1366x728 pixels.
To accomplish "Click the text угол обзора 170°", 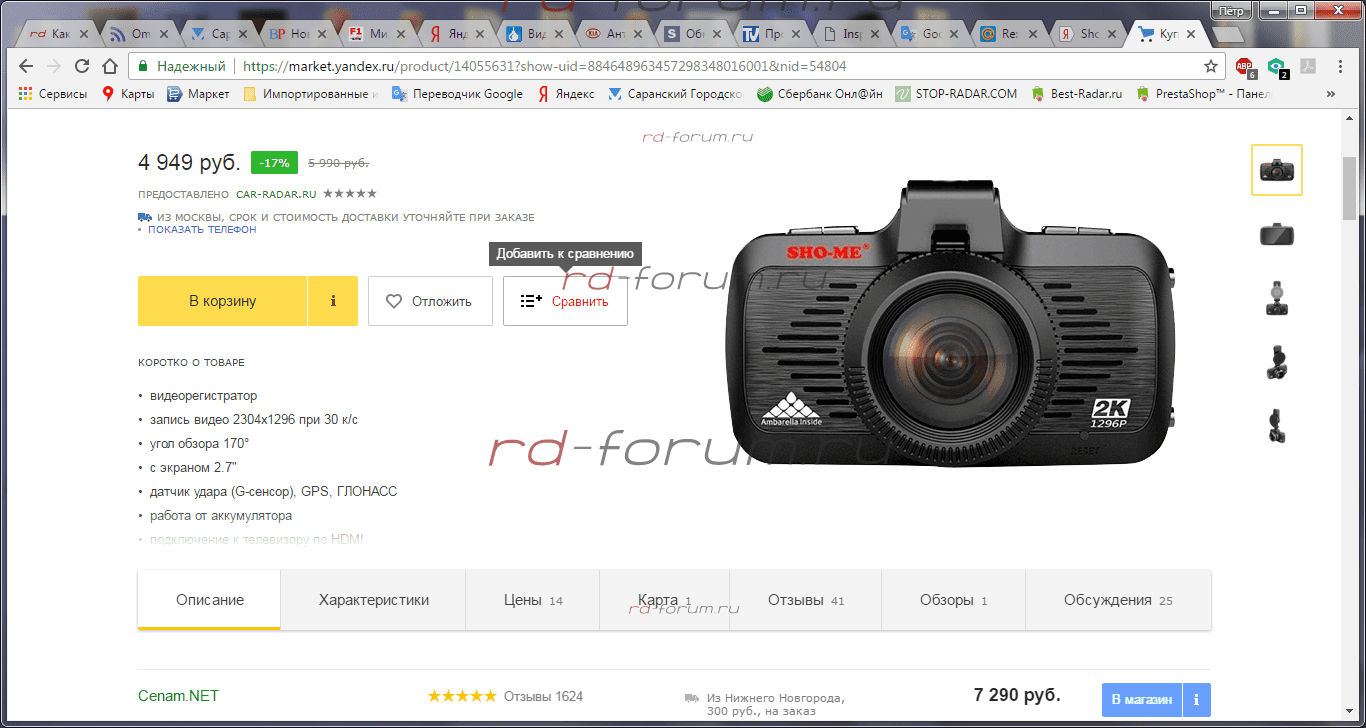I will (x=200, y=443).
